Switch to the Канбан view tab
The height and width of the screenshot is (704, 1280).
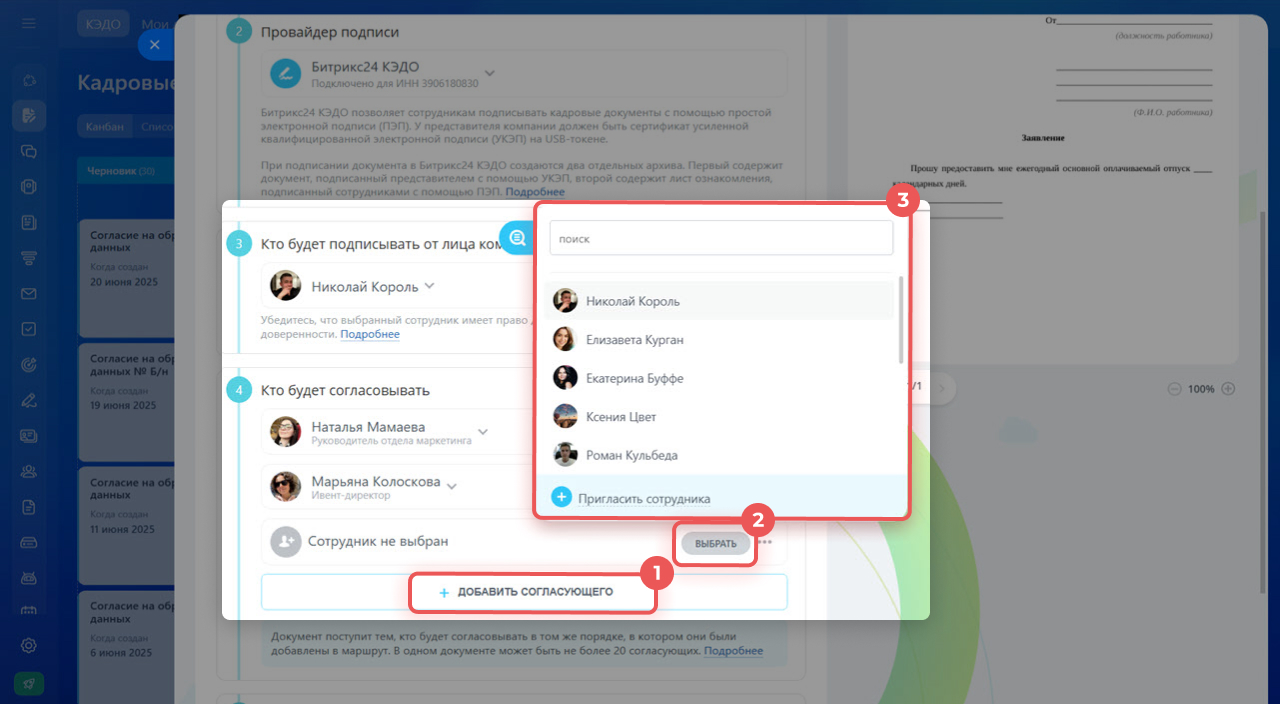tap(105, 127)
